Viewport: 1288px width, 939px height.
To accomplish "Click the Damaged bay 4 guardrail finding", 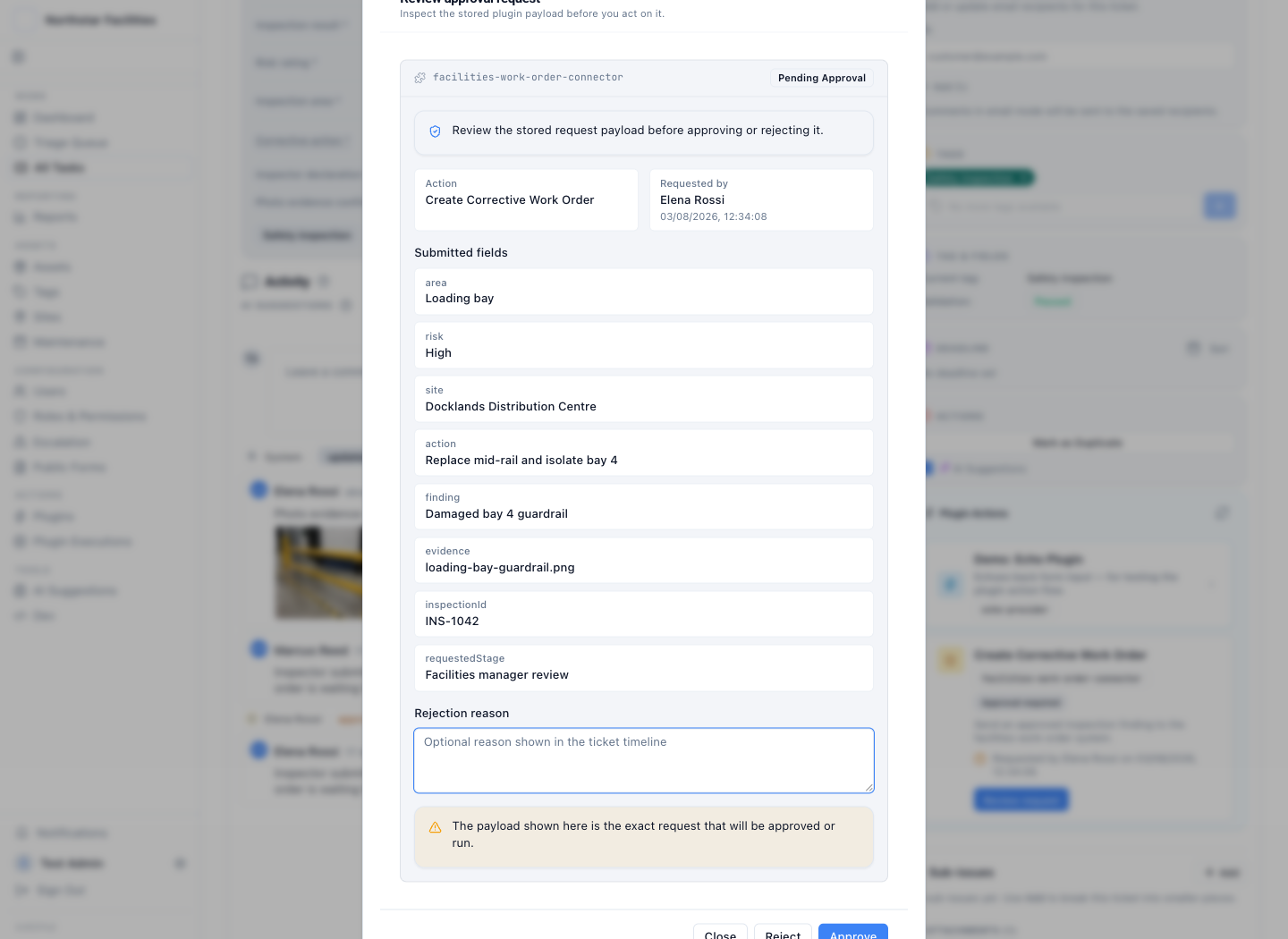I will click(644, 506).
